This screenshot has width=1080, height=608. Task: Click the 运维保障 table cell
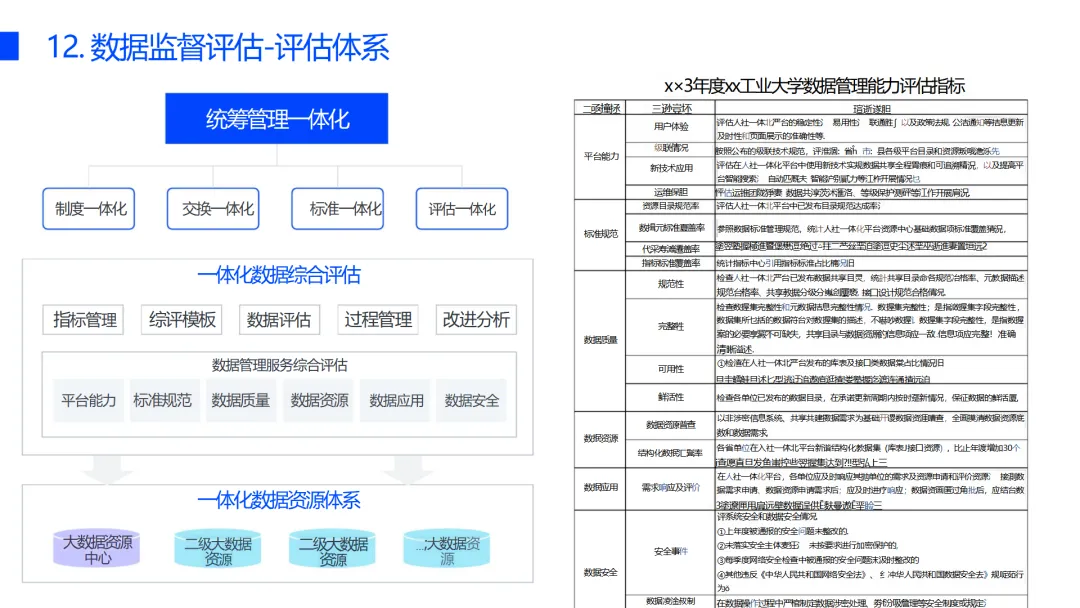click(670, 193)
